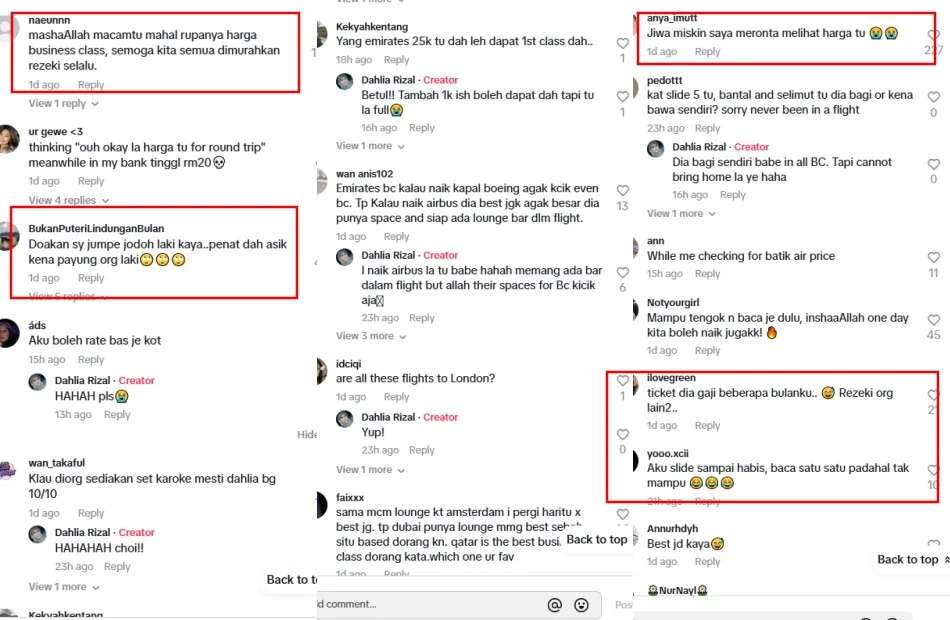The width and height of the screenshot is (950, 620).
Task: Expand "View 4 replies" under ur gewe's comment
Action: tap(62, 201)
